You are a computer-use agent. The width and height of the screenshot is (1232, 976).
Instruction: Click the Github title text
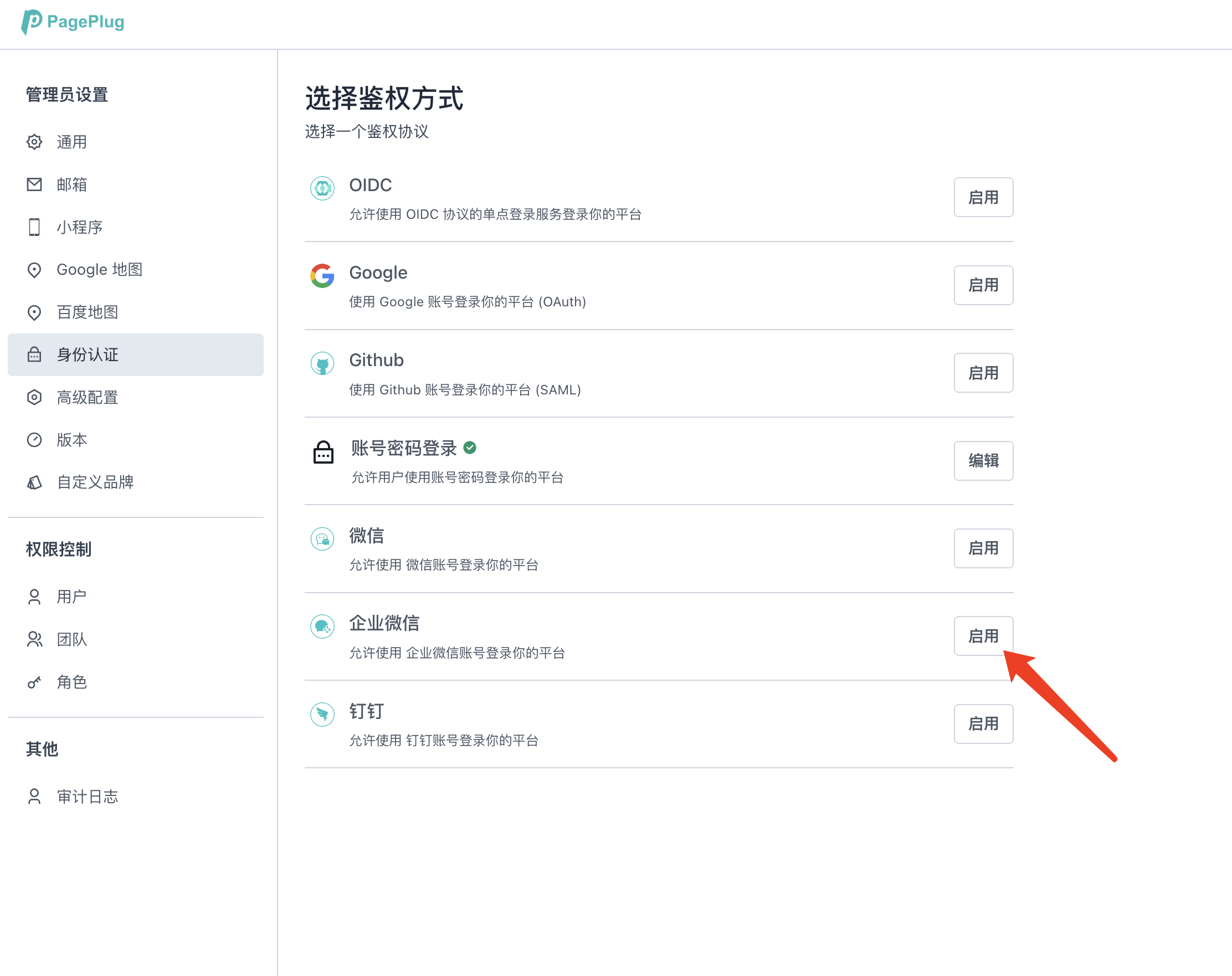pyautogui.click(x=377, y=360)
